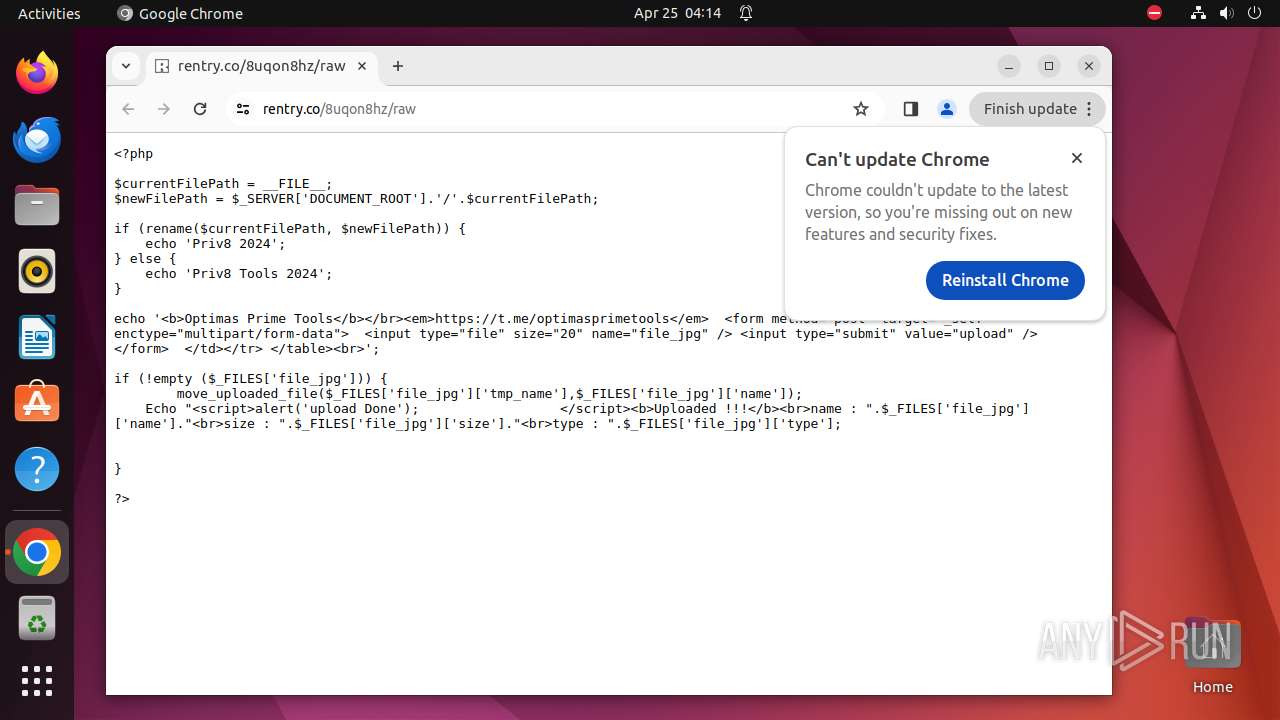Open volume control in system tray
Screen dimensions: 1280x720
click(x=1226, y=13)
